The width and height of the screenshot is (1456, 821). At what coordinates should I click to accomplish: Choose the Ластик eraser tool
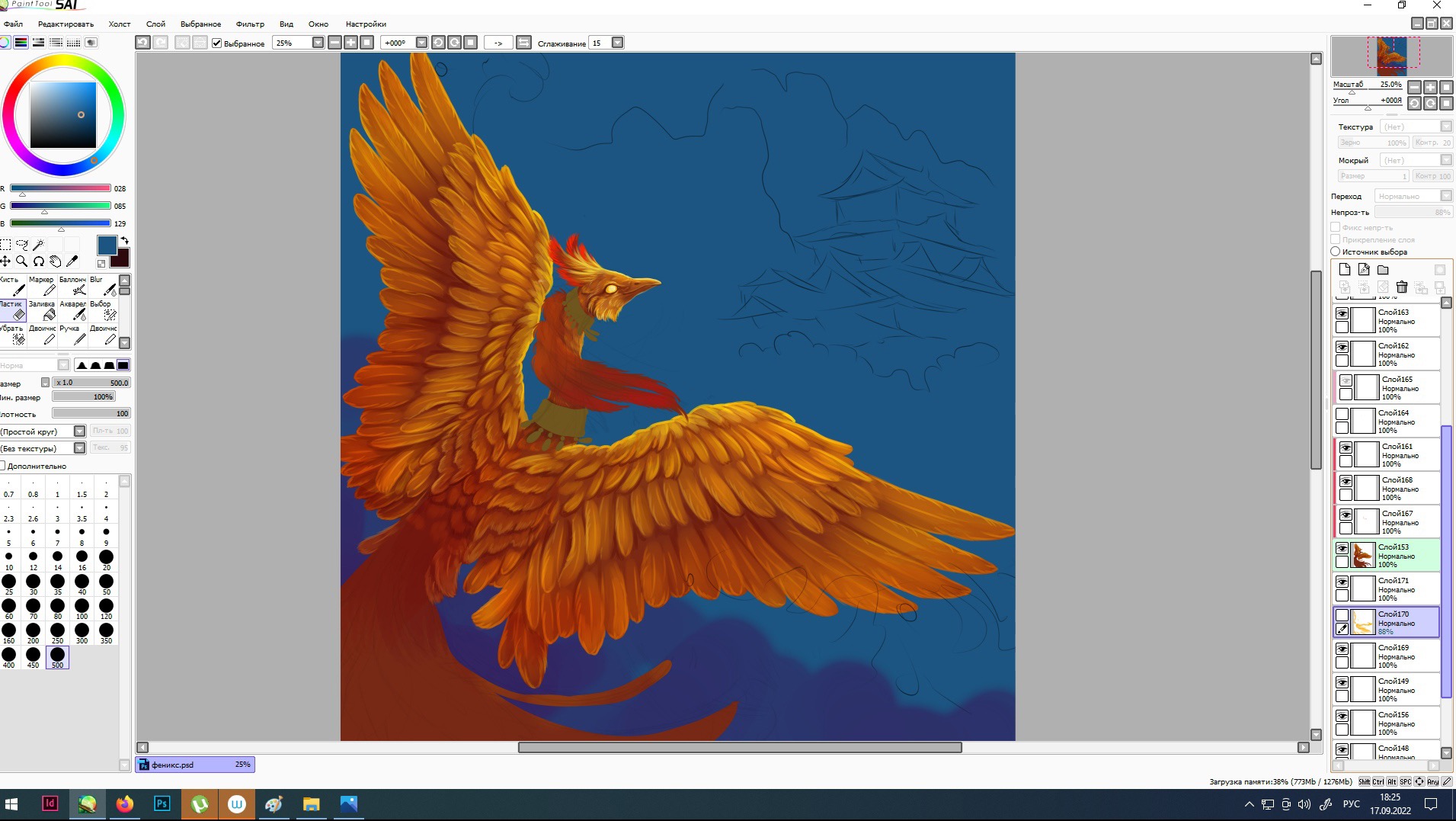(x=13, y=310)
